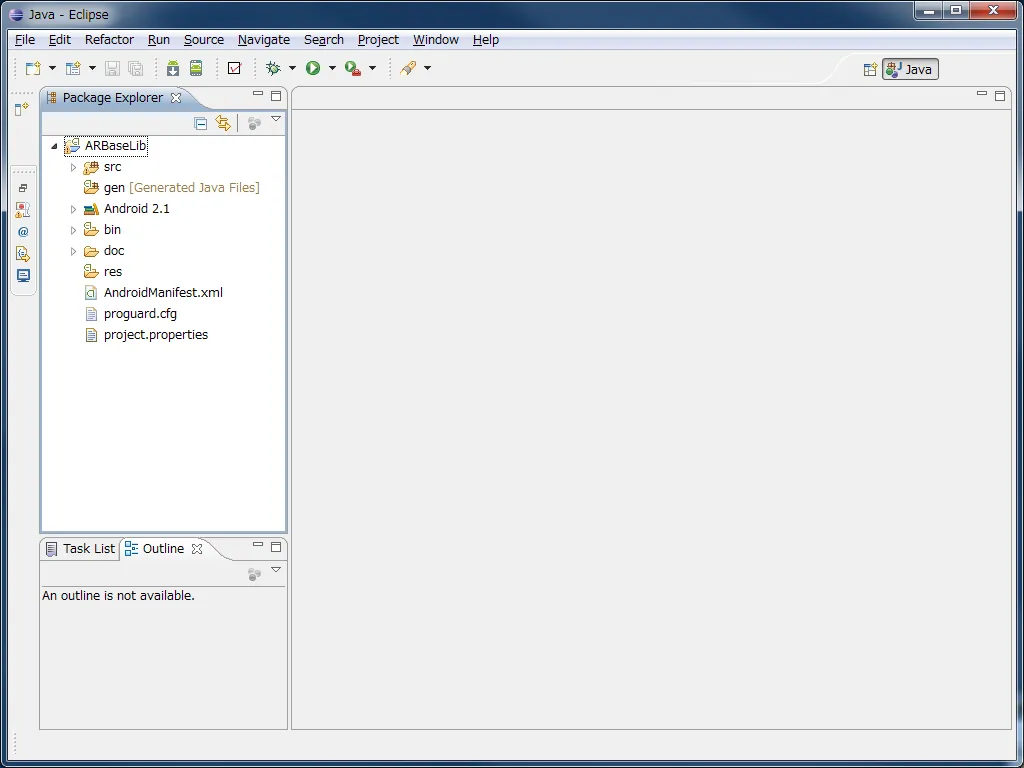Maximize the Package Explorer panel

tap(276, 96)
